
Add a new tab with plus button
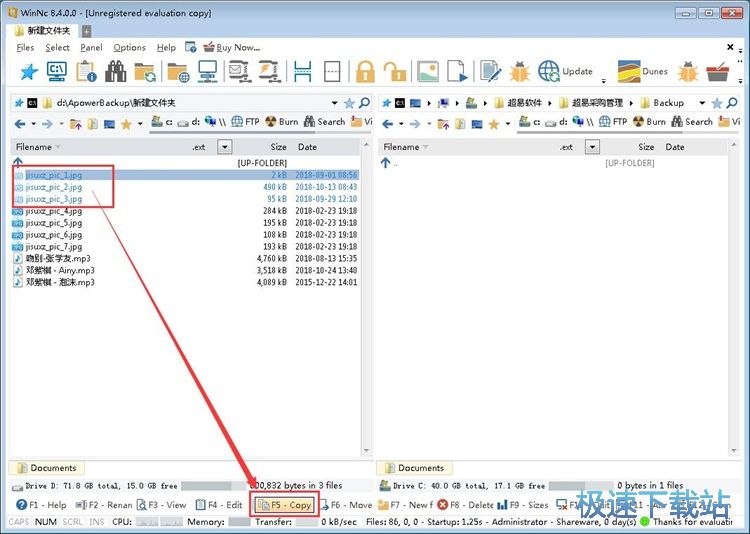86,32
